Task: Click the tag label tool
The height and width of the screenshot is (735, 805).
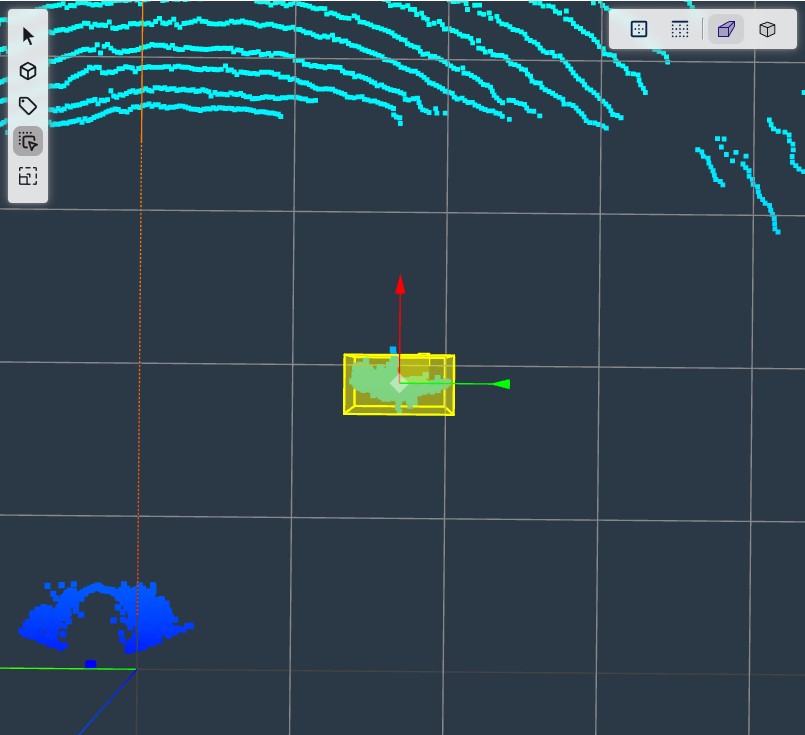Action: click(x=28, y=106)
